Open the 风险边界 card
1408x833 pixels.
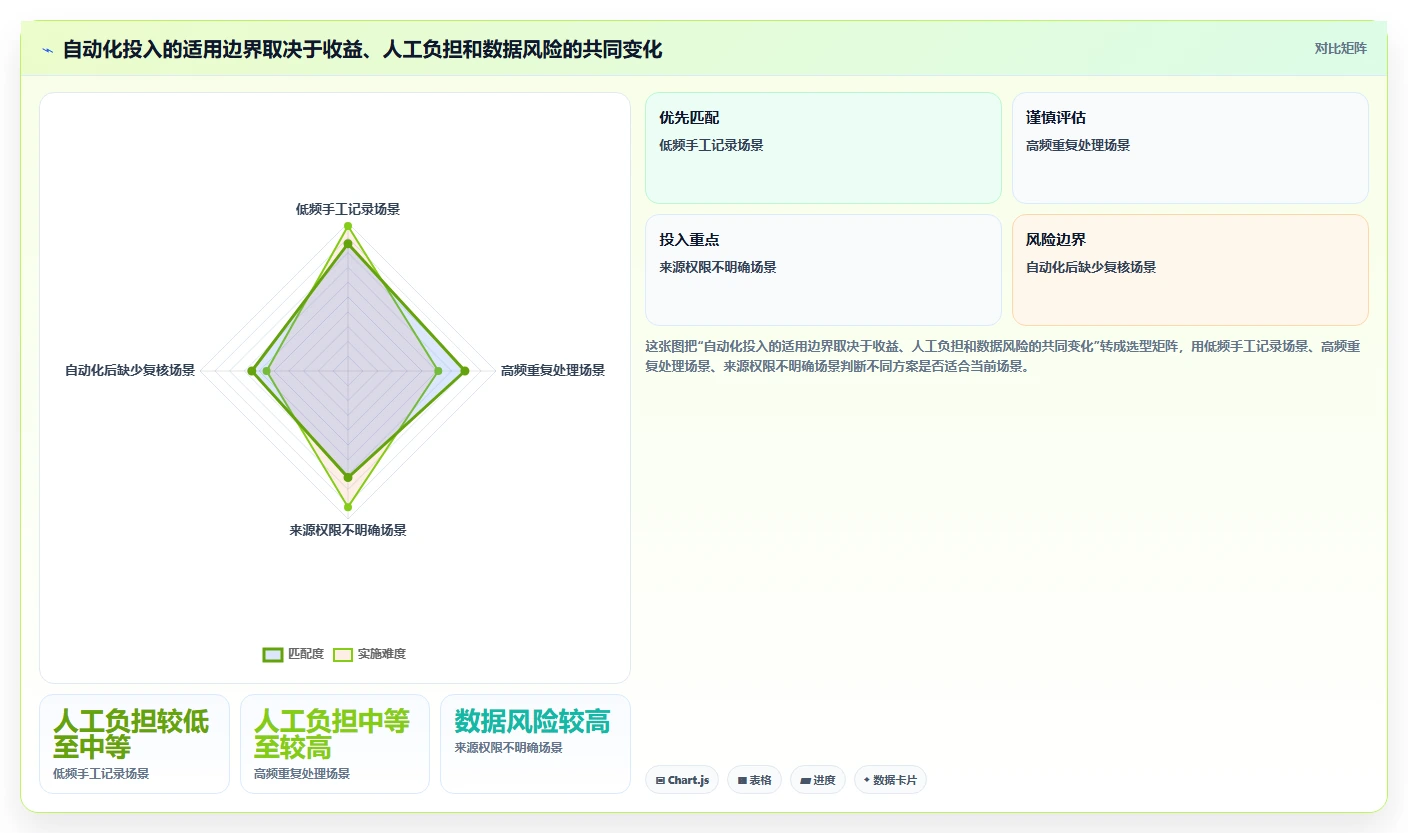click(1190, 270)
